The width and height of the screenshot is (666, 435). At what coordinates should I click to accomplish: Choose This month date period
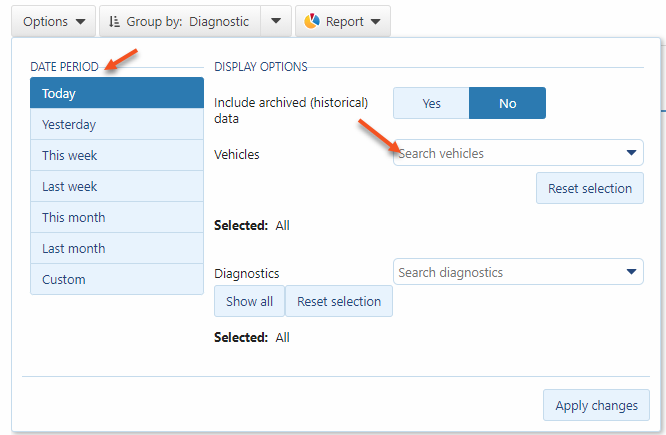(117, 218)
